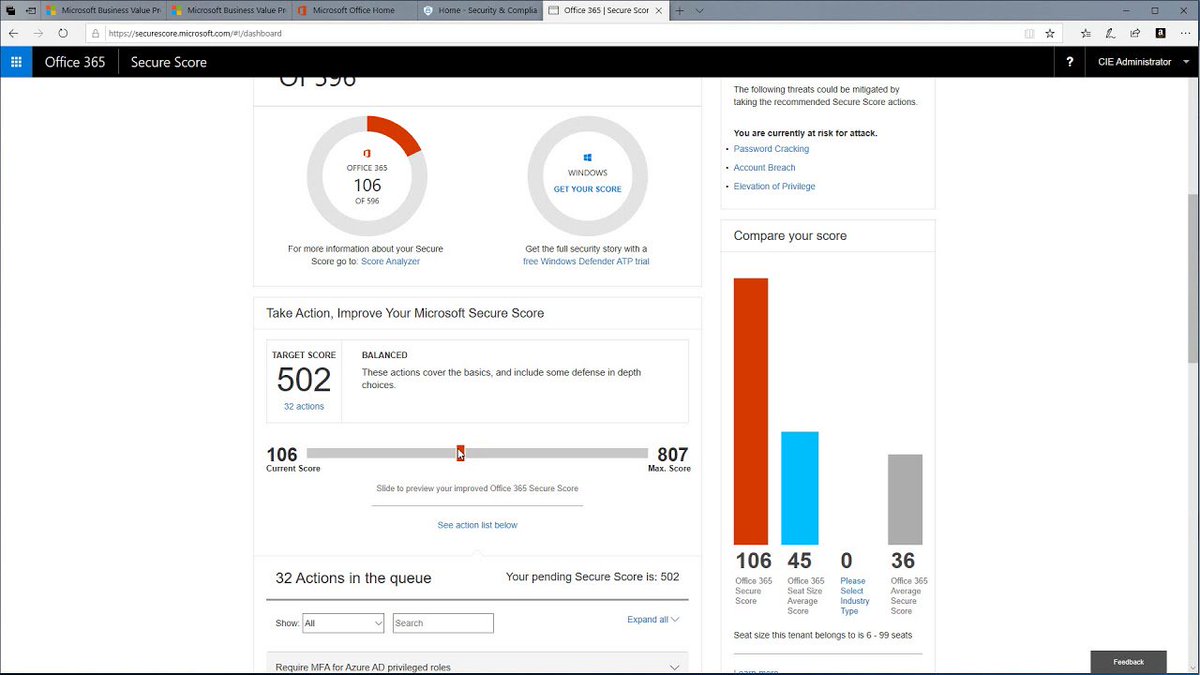Add page to favorites with star icon
This screenshot has width=1200, height=675.
click(1050, 33)
